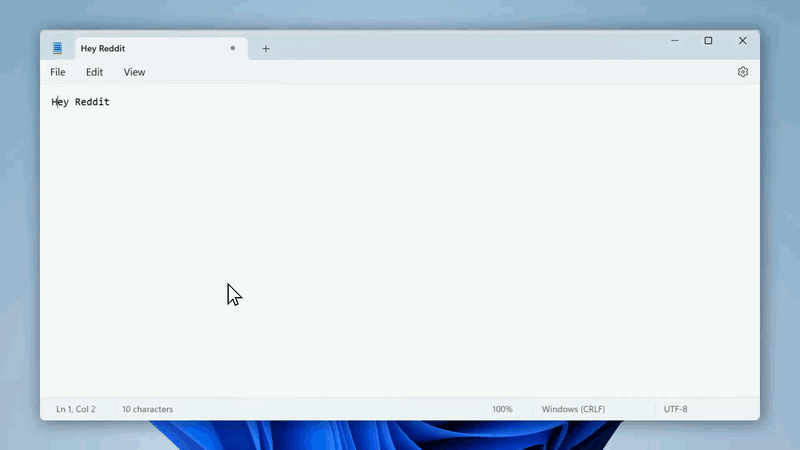The image size is (800, 450).
Task: Maximize the Notepad window
Action: [708, 40]
